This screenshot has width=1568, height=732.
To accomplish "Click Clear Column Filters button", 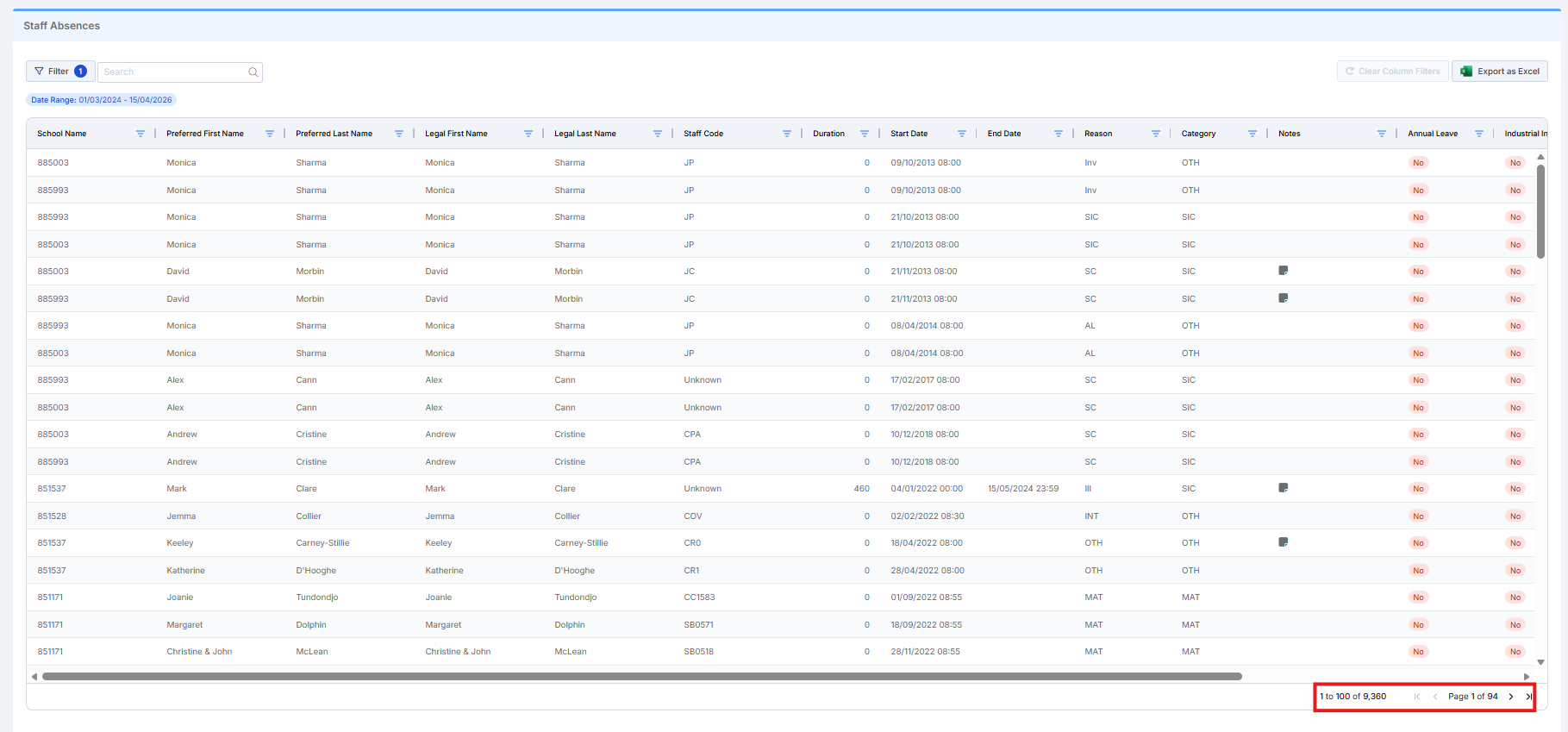I will [x=1392, y=72].
